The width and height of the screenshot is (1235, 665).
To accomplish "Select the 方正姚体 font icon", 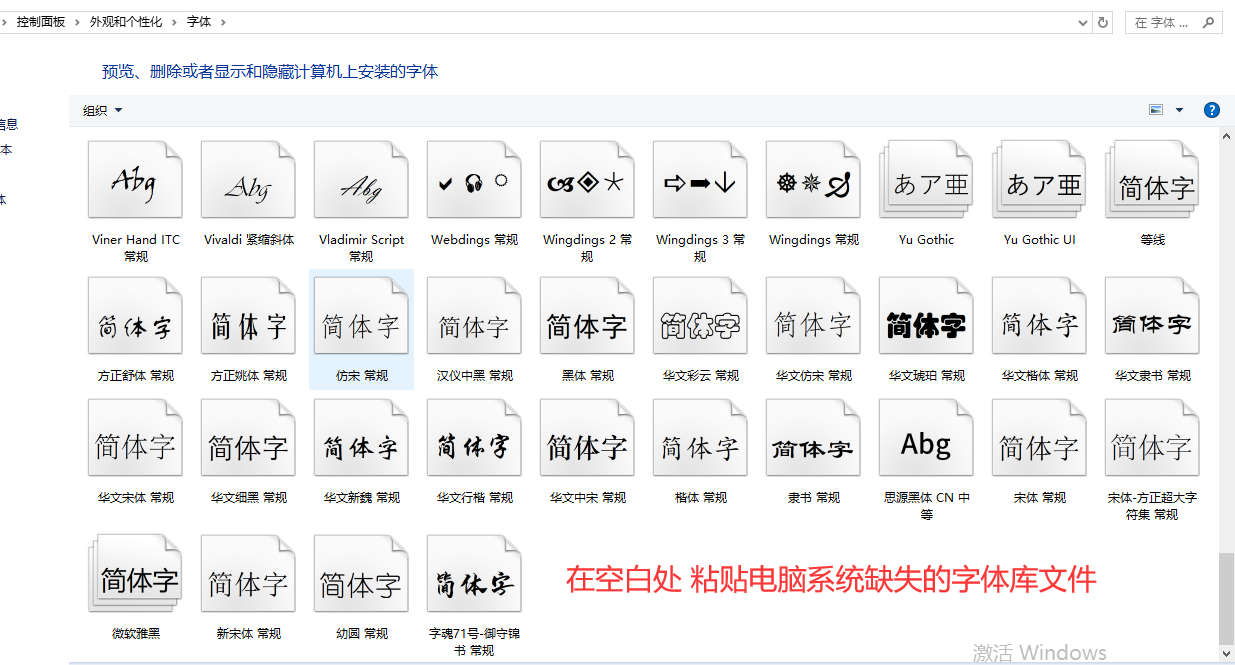I will 249,316.
